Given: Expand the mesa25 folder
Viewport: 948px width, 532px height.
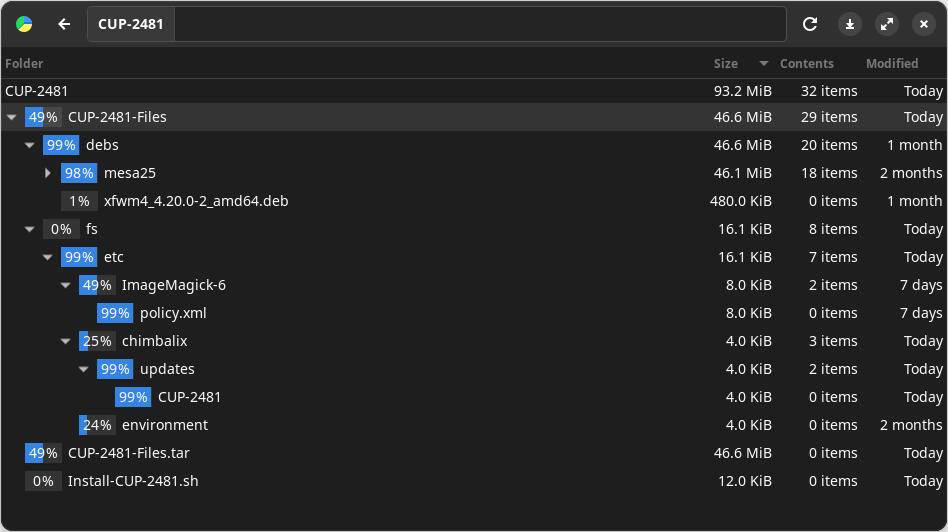Looking at the screenshot, I should point(48,173).
